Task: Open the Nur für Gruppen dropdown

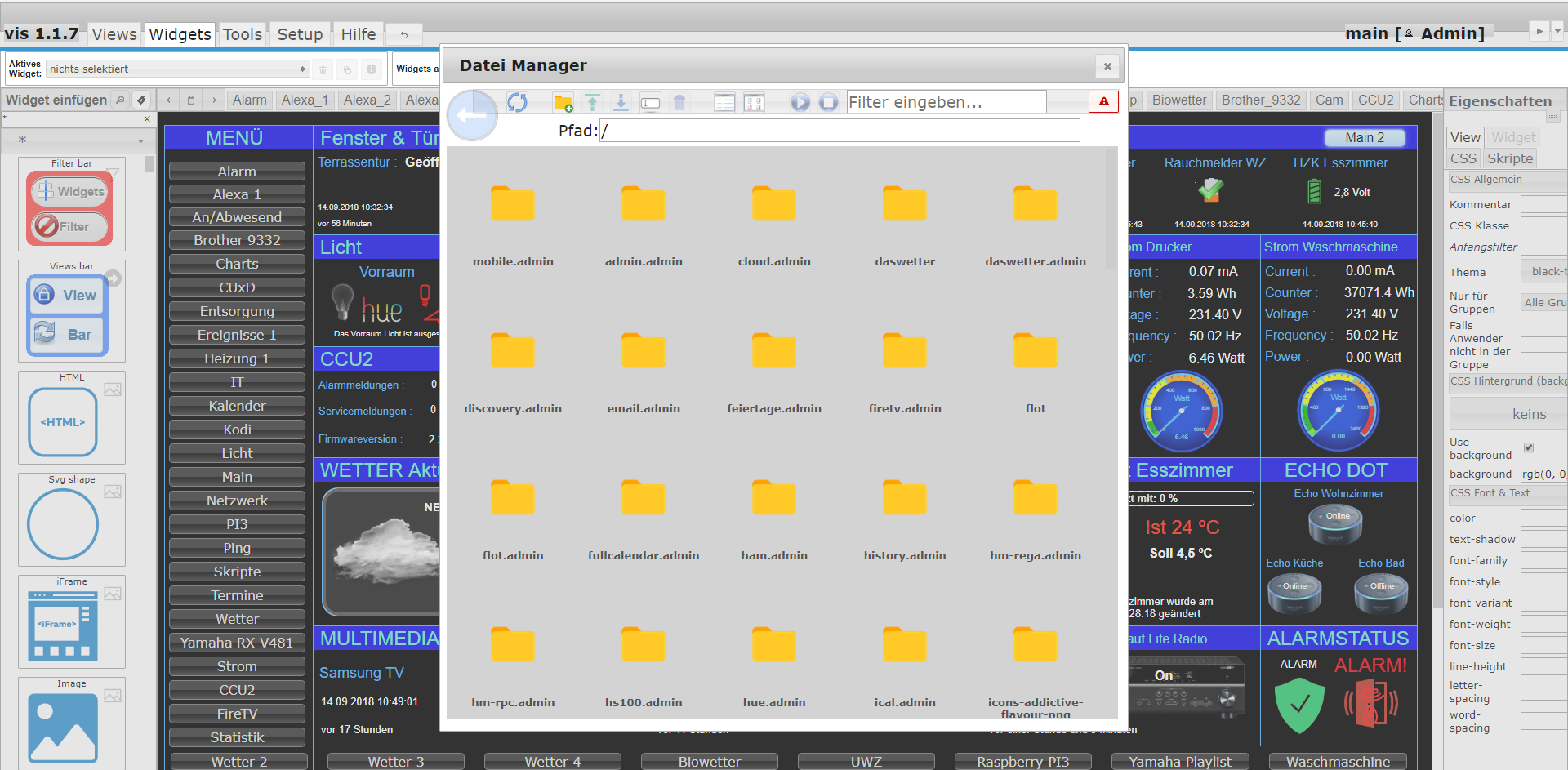Action: click(1544, 302)
